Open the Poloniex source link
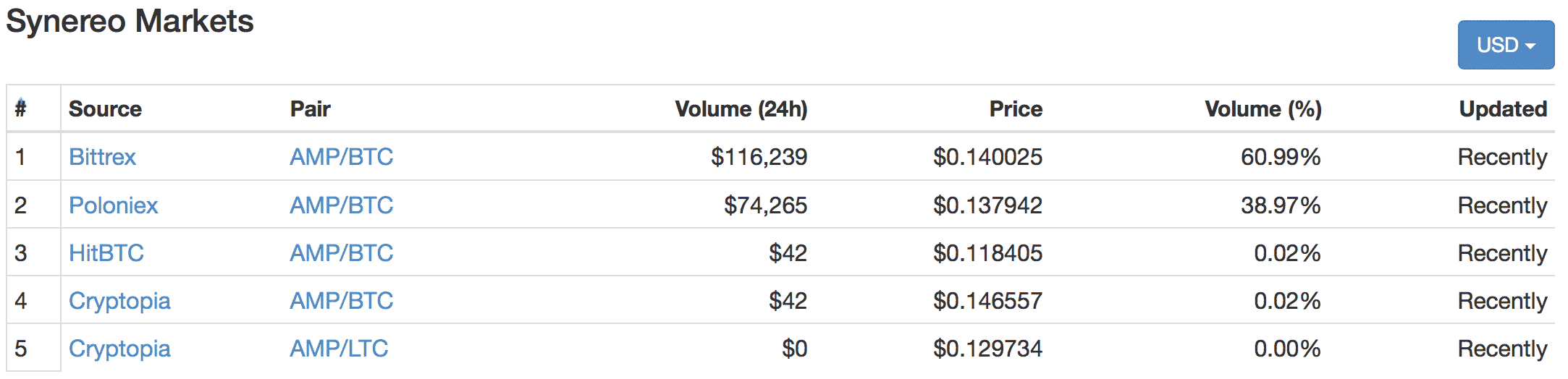The height and width of the screenshot is (379, 1568). pyautogui.click(x=113, y=205)
